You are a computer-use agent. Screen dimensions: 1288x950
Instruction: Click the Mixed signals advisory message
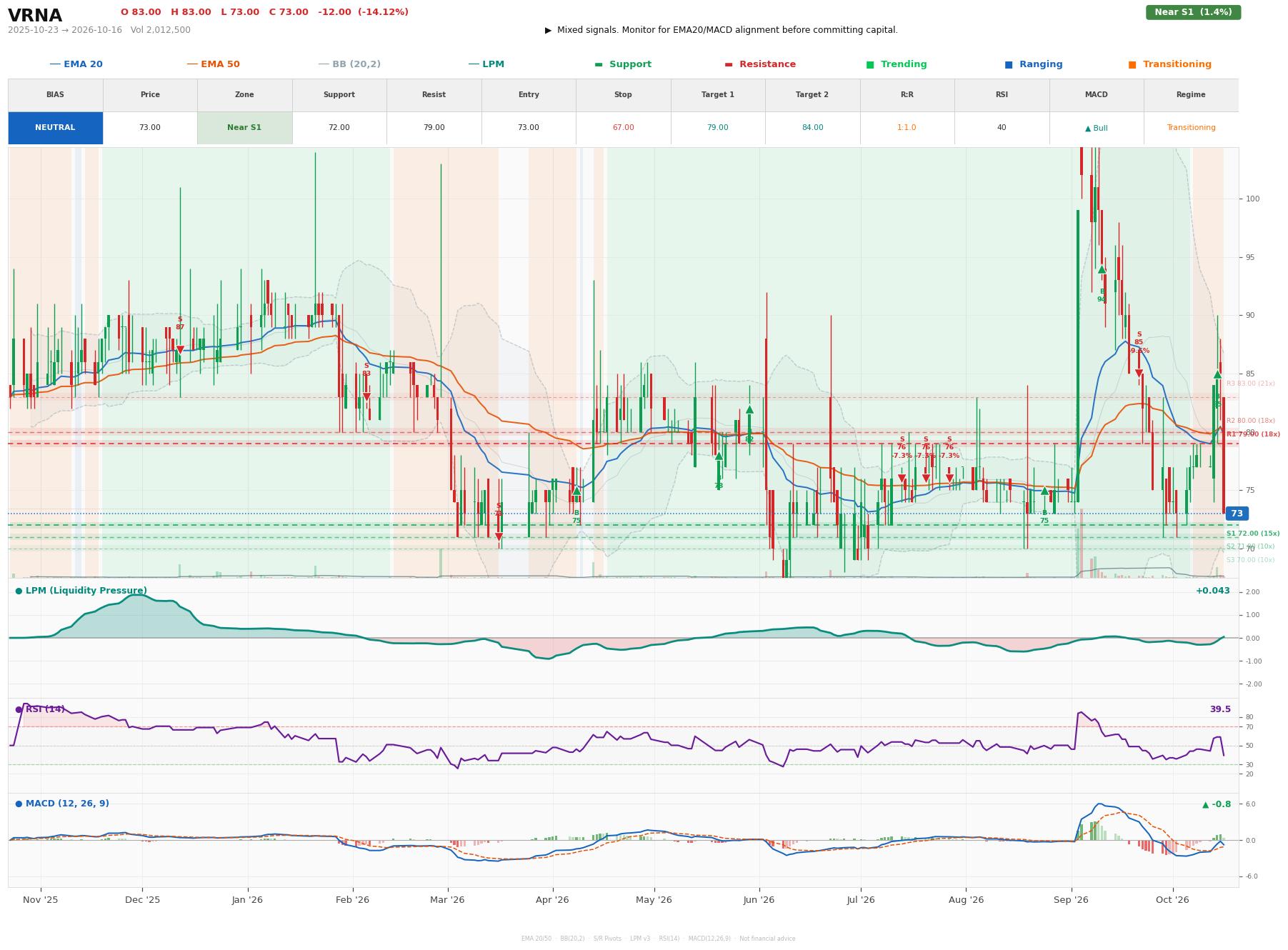pos(722,30)
